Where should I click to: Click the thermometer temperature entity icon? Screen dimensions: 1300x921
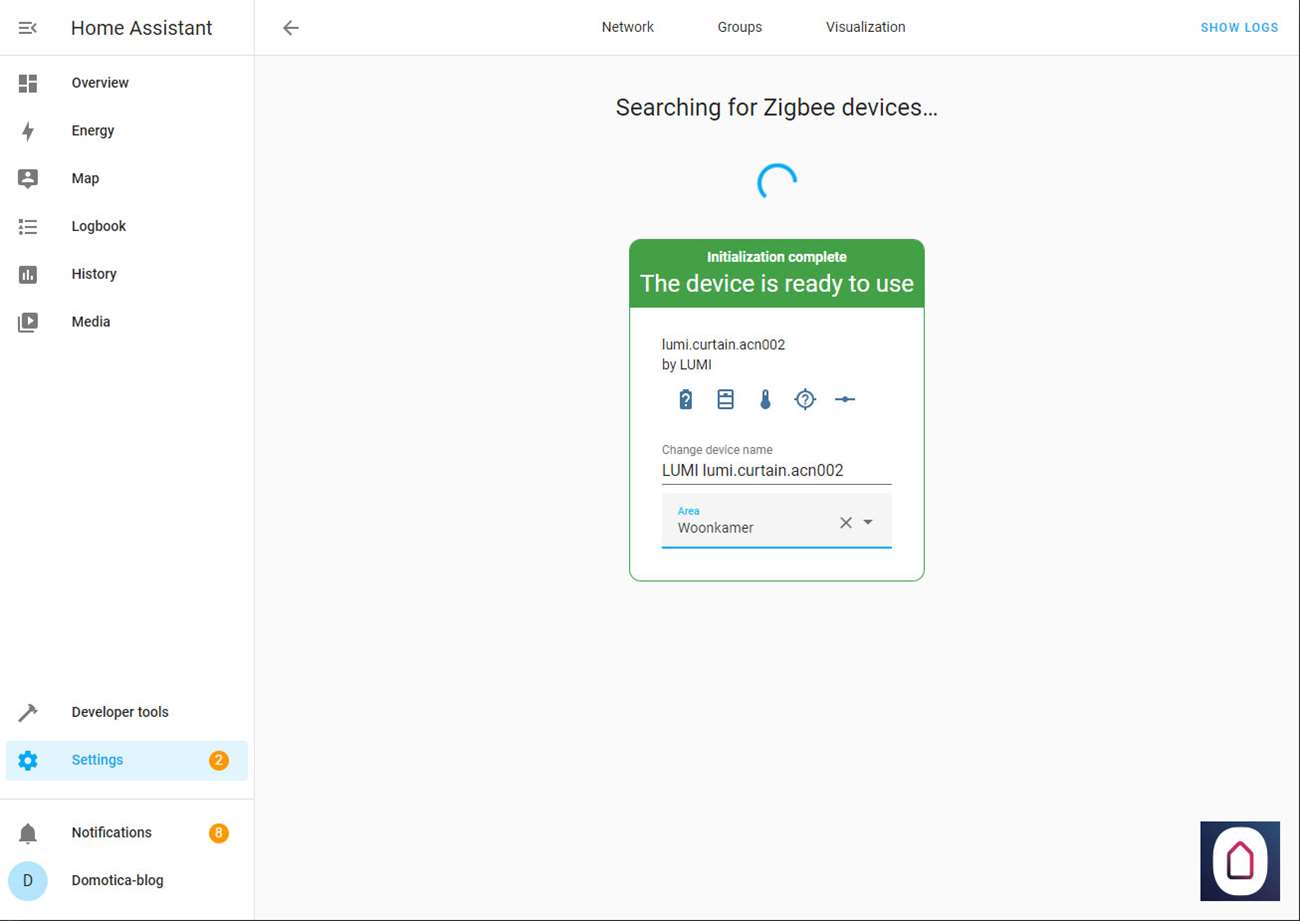click(x=765, y=400)
